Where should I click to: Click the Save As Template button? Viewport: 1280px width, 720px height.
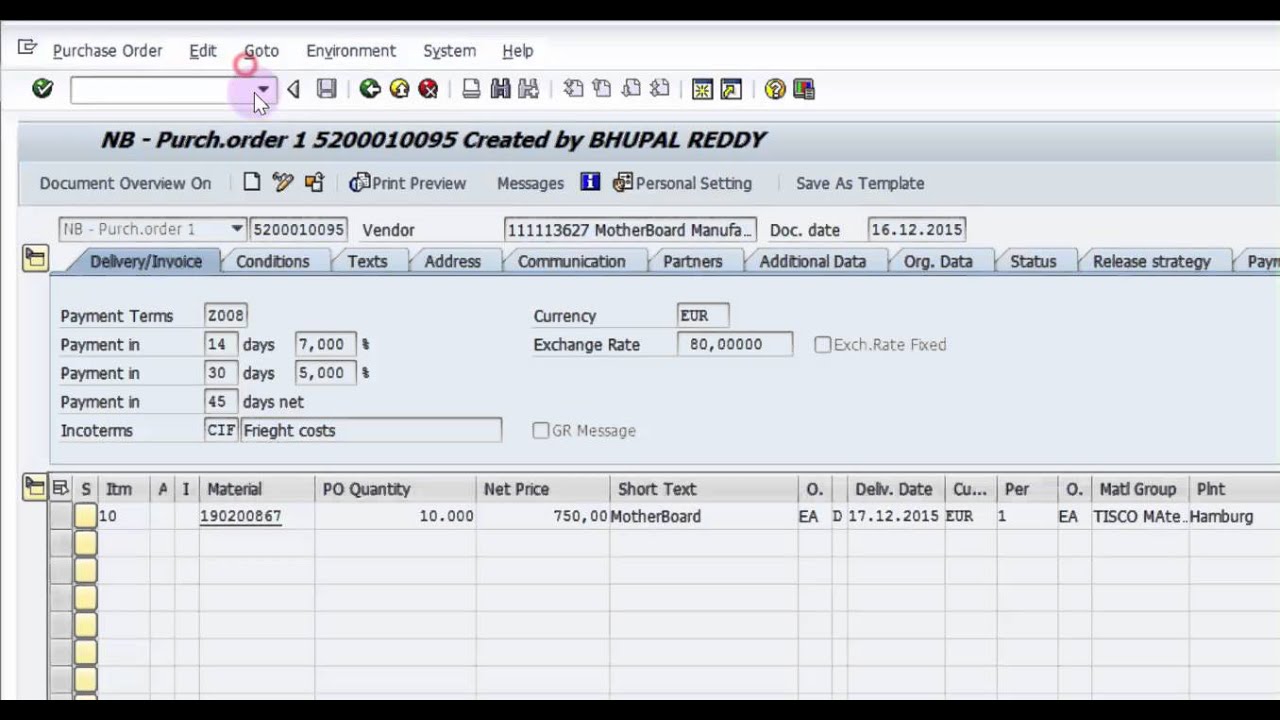(860, 183)
